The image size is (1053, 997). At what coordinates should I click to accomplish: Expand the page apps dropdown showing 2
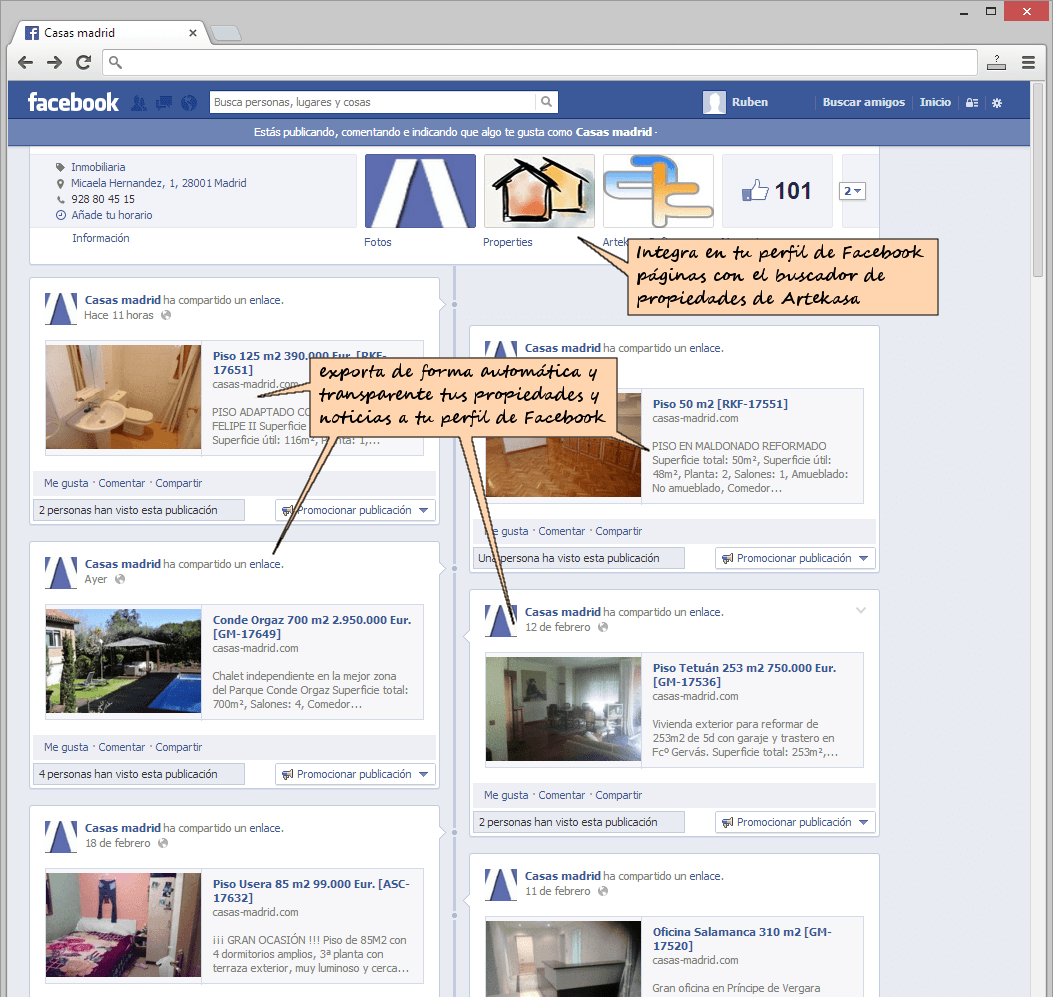tap(853, 191)
